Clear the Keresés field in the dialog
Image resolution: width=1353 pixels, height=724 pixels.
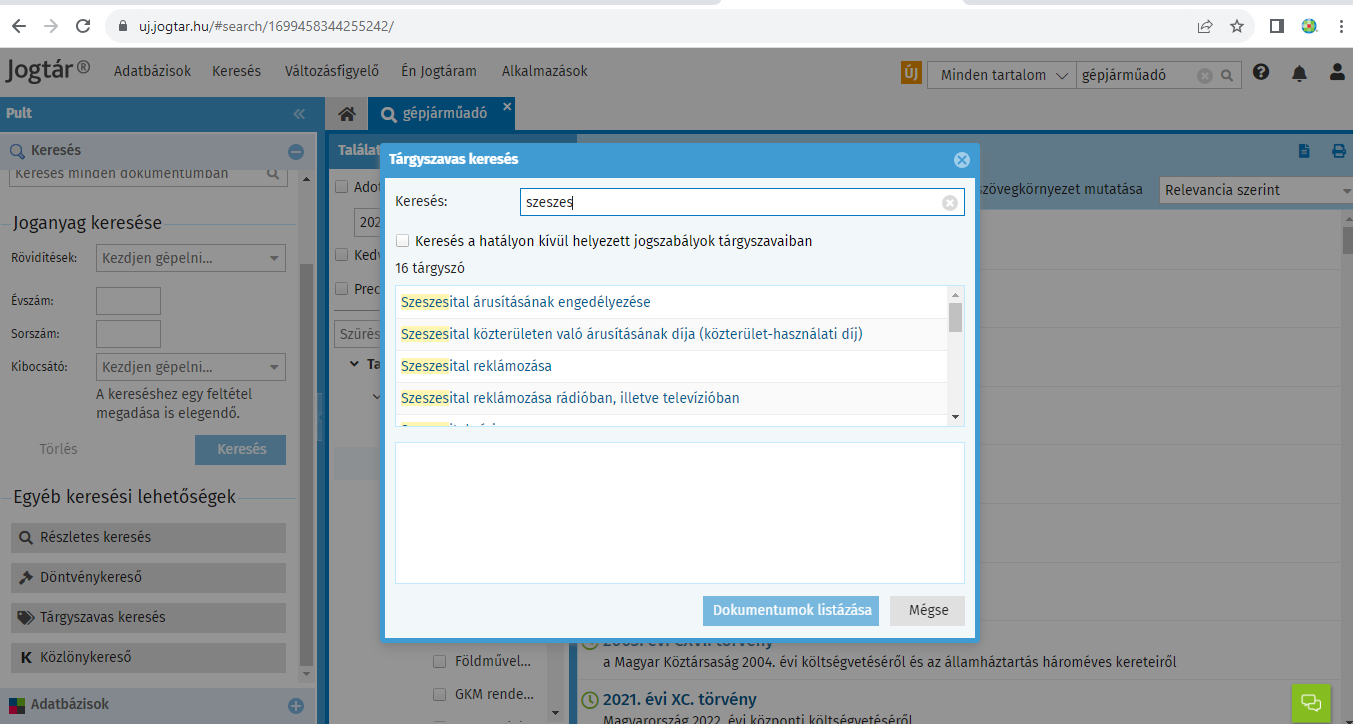pyautogui.click(x=949, y=203)
